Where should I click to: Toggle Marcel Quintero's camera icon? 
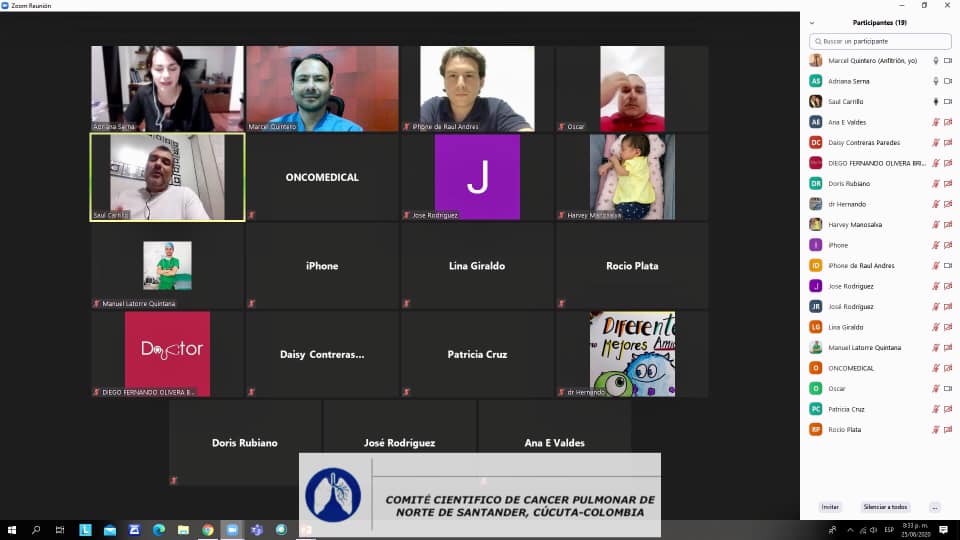click(x=948, y=61)
